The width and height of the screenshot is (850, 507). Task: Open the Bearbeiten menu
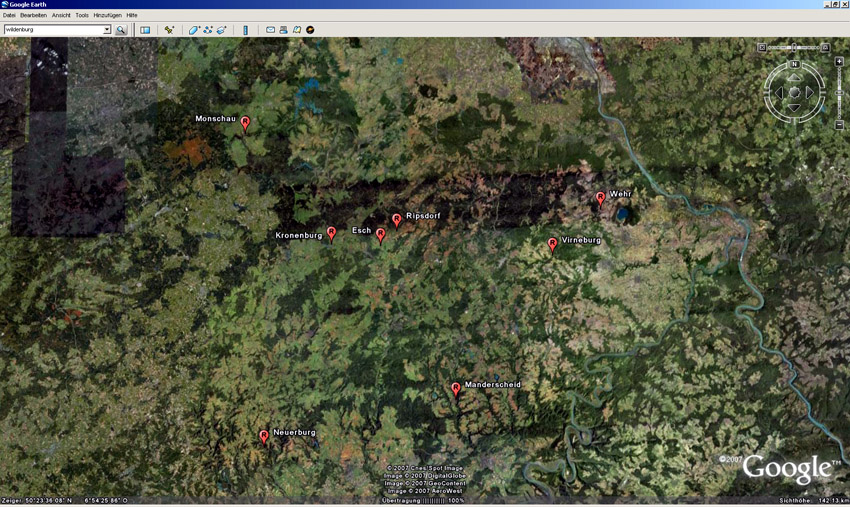click(34, 15)
